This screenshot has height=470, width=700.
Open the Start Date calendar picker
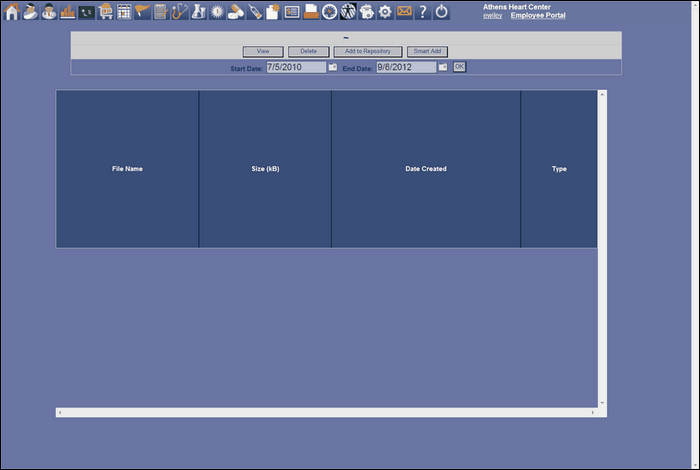(333, 67)
